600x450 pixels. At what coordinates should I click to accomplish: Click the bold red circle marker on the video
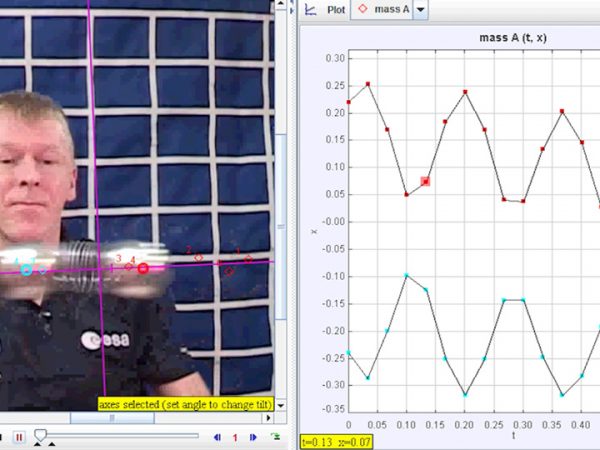click(x=143, y=268)
